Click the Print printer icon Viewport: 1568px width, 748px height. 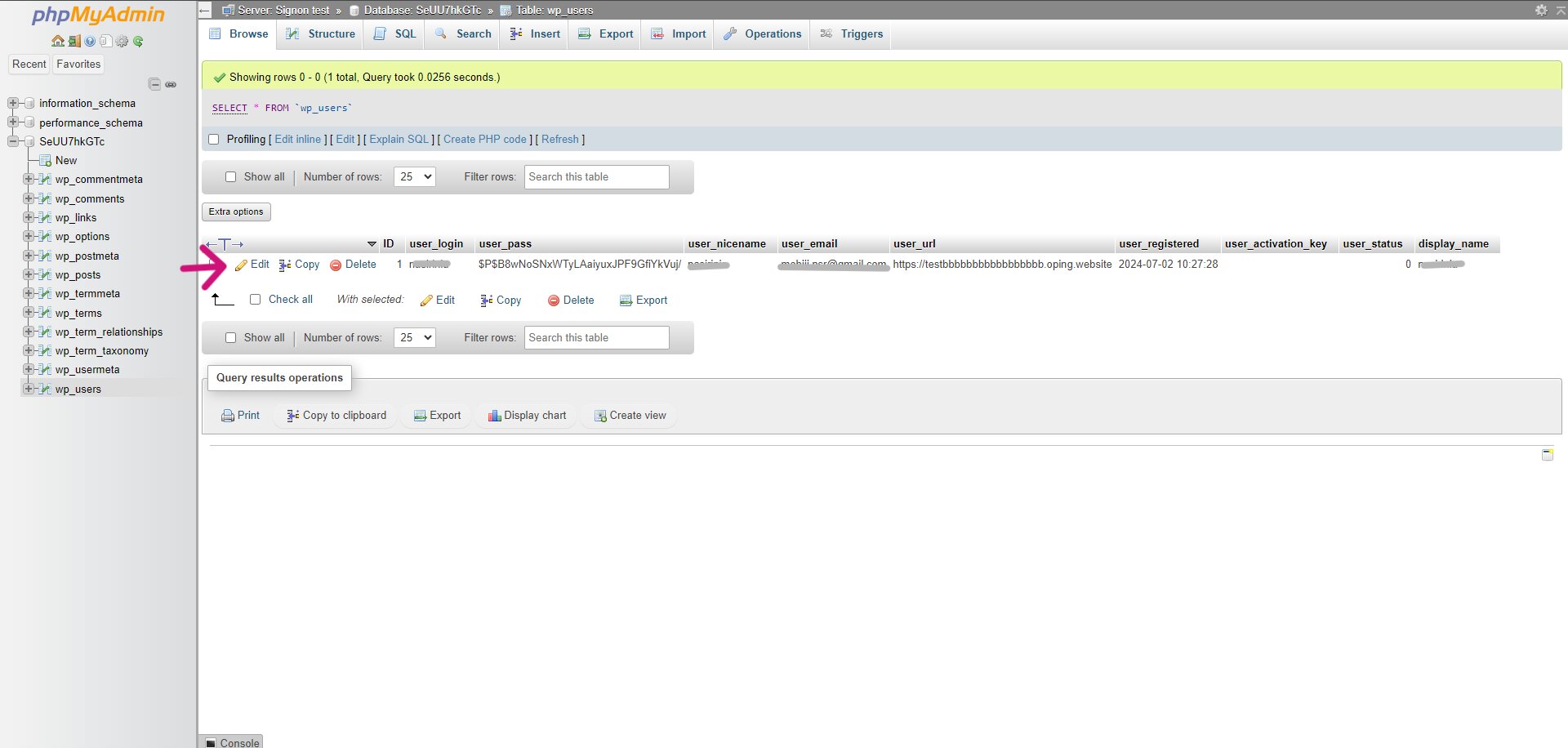(228, 416)
